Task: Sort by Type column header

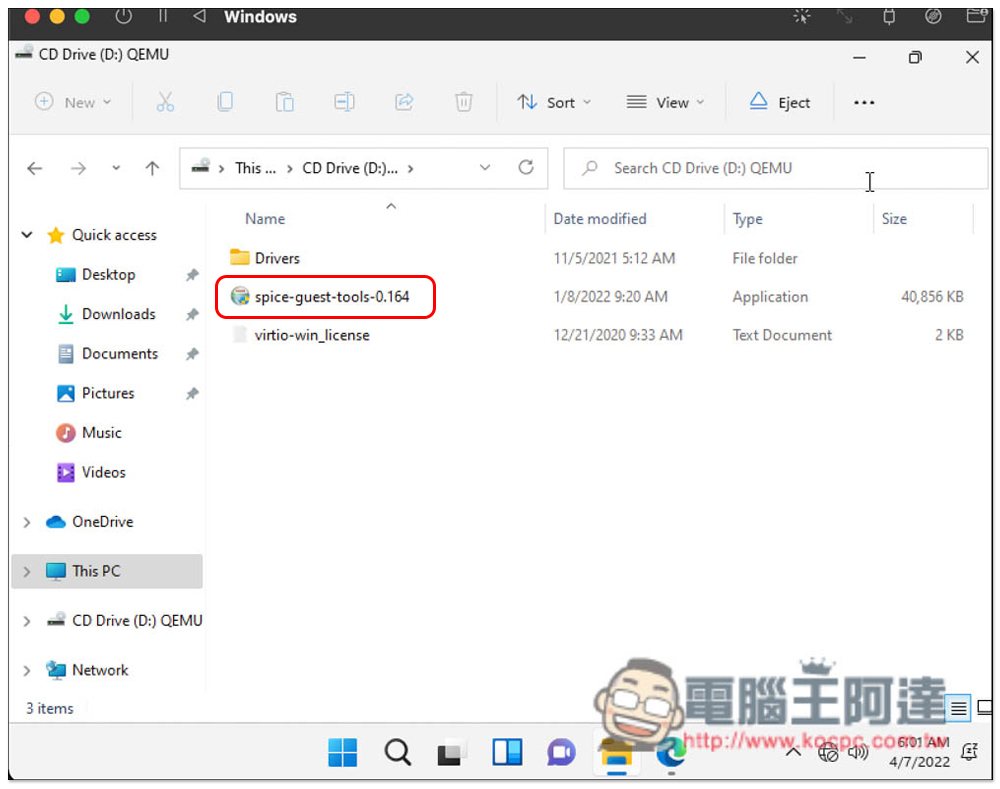Action: [747, 219]
